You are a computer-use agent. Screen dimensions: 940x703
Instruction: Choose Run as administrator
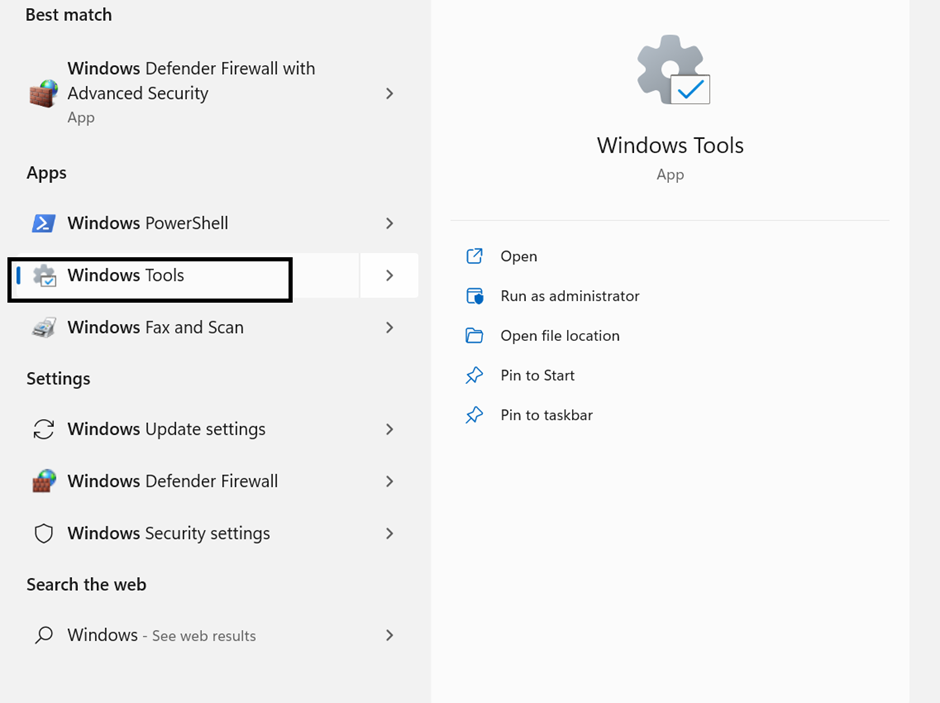pos(570,296)
